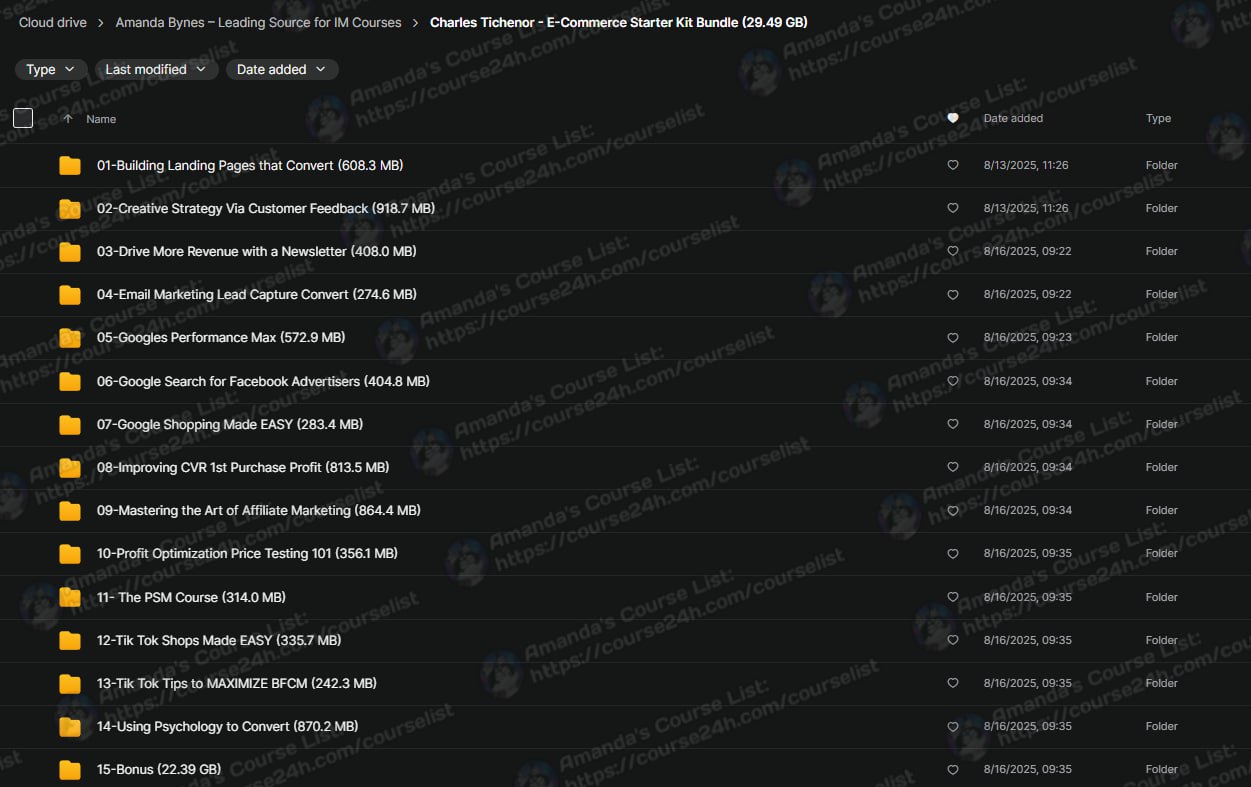The width and height of the screenshot is (1251, 787).
Task: Navigate to Amanda Bynes breadcrumb folder
Action: pos(258,22)
